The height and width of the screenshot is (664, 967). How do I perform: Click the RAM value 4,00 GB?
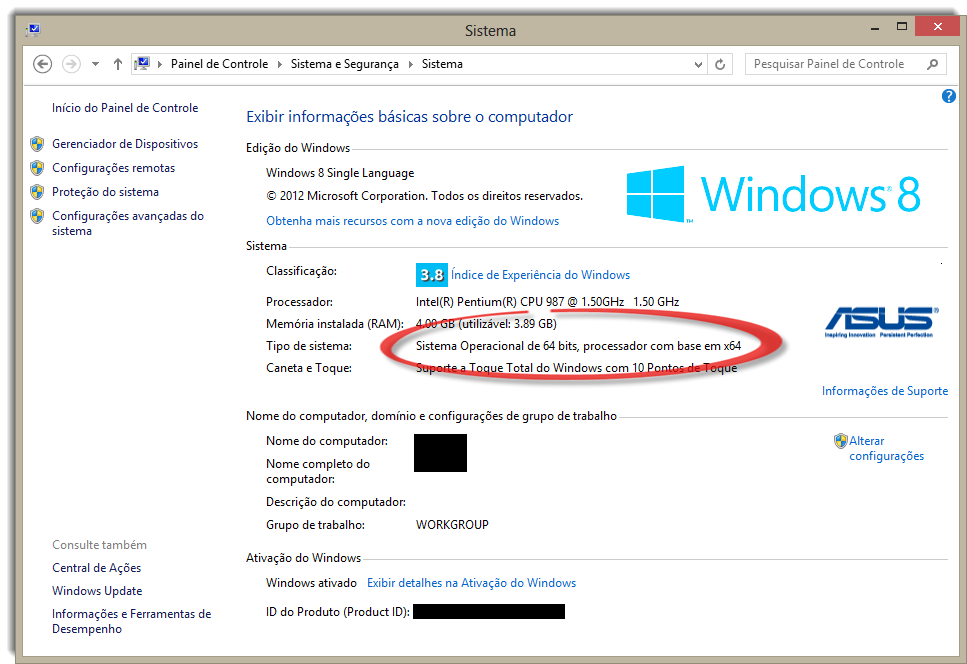click(x=487, y=324)
